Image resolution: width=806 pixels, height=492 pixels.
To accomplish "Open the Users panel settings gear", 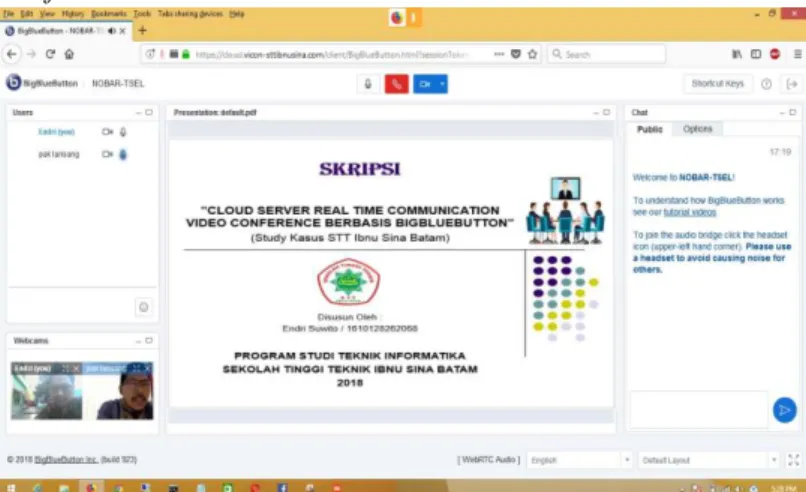I will pos(143,307).
